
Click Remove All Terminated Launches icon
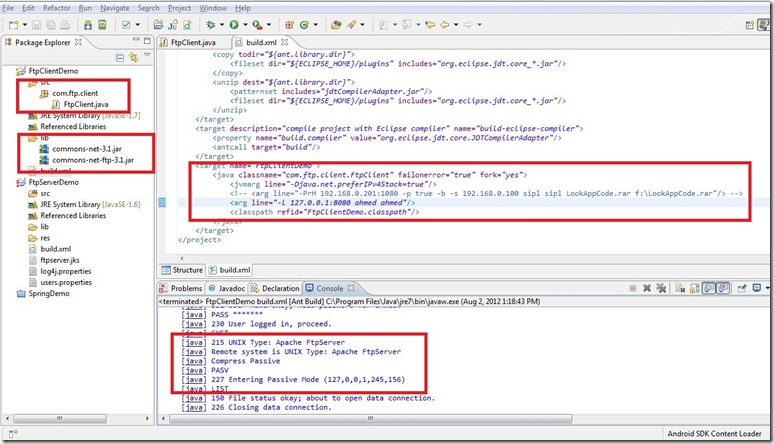tap(661, 288)
